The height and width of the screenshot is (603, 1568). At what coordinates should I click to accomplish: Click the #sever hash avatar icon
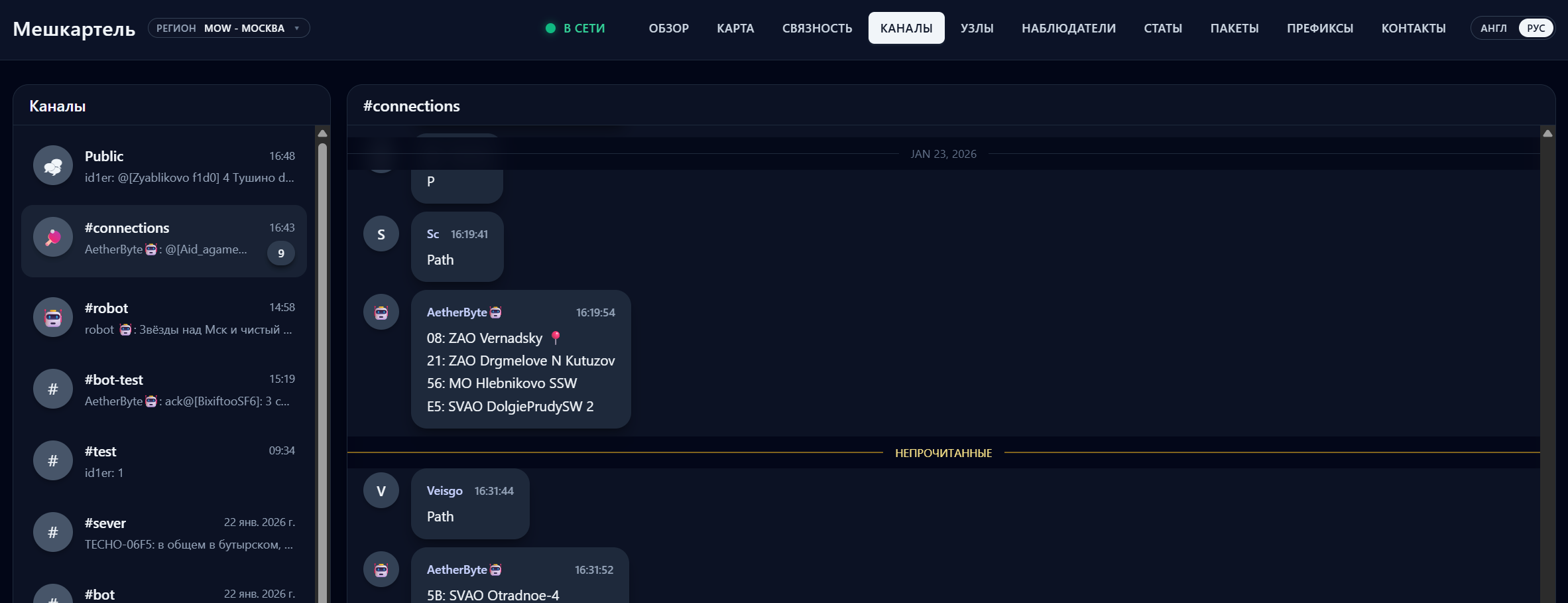pos(53,533)
